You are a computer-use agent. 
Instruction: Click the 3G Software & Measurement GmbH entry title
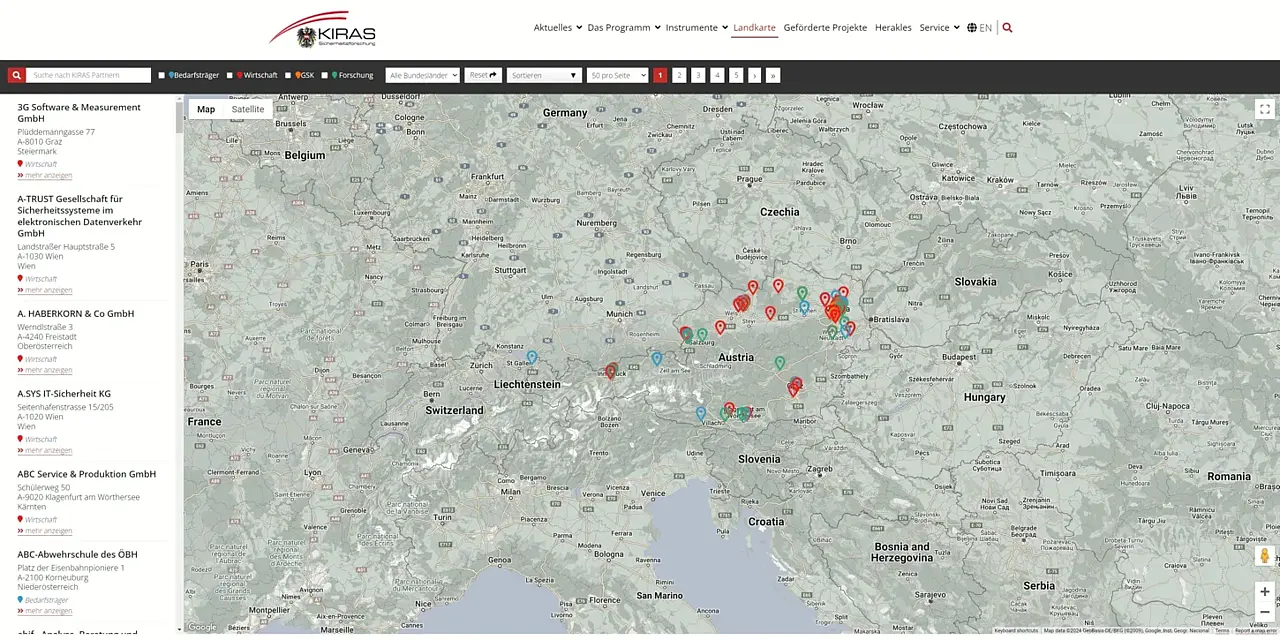coord(79,113)
